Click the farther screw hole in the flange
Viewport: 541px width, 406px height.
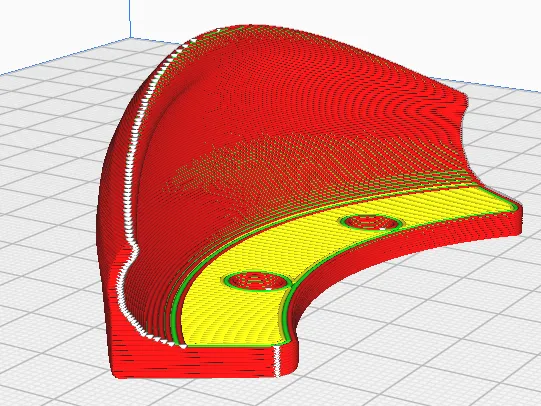tap(371, 222)
